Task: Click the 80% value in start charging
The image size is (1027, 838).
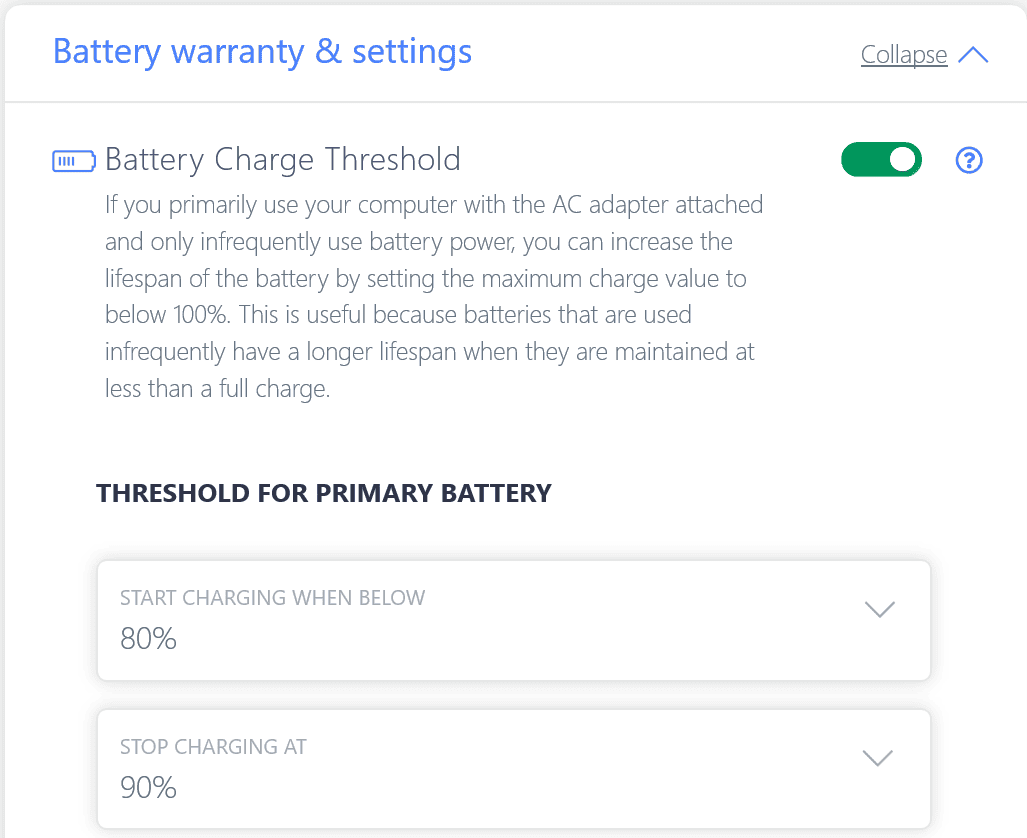Action: click(x=148, y=638)
